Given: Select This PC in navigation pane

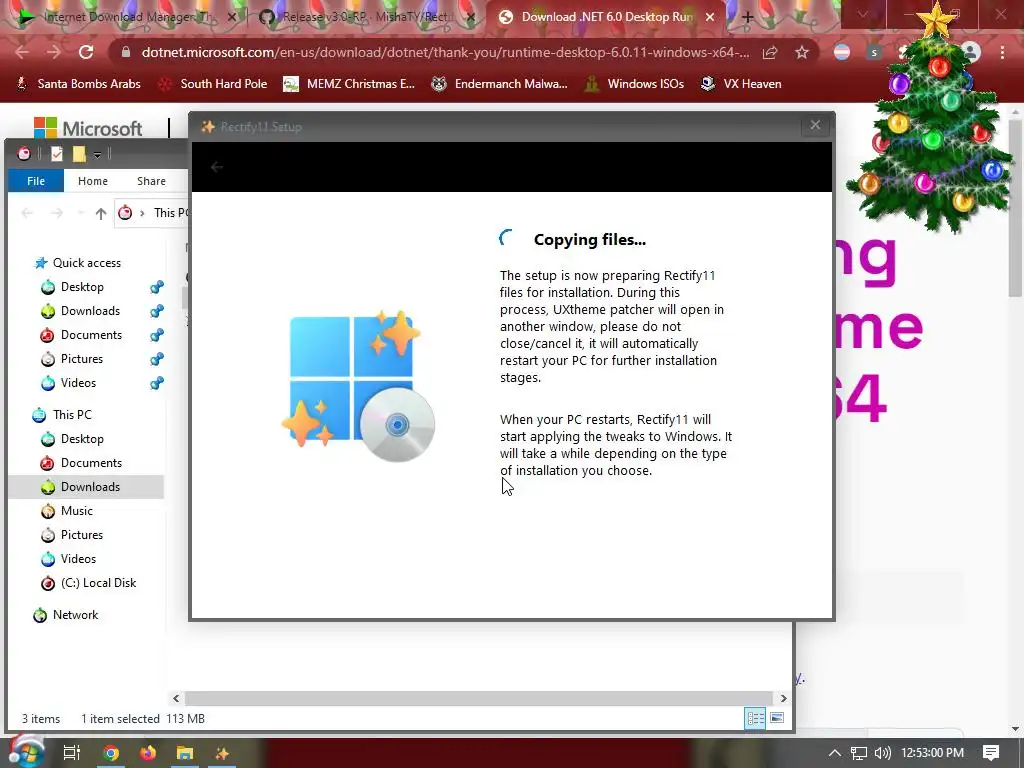Looking at the screenshot, I should [72, 415].
